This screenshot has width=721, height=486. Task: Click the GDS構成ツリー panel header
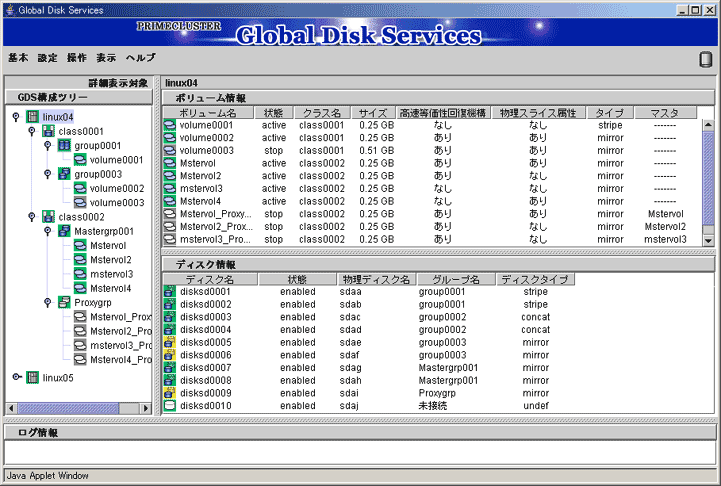pyautogui.click(x=79, y=97)
